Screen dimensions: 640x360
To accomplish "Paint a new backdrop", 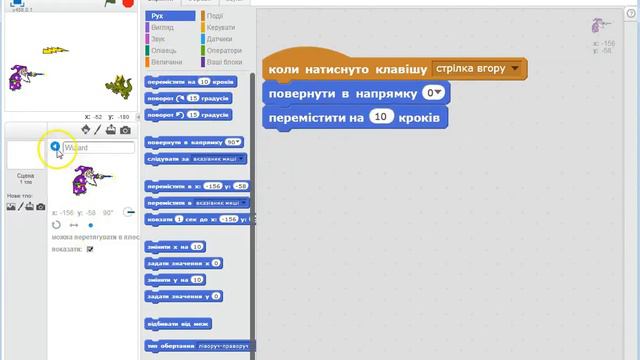I will pos(20,207).
